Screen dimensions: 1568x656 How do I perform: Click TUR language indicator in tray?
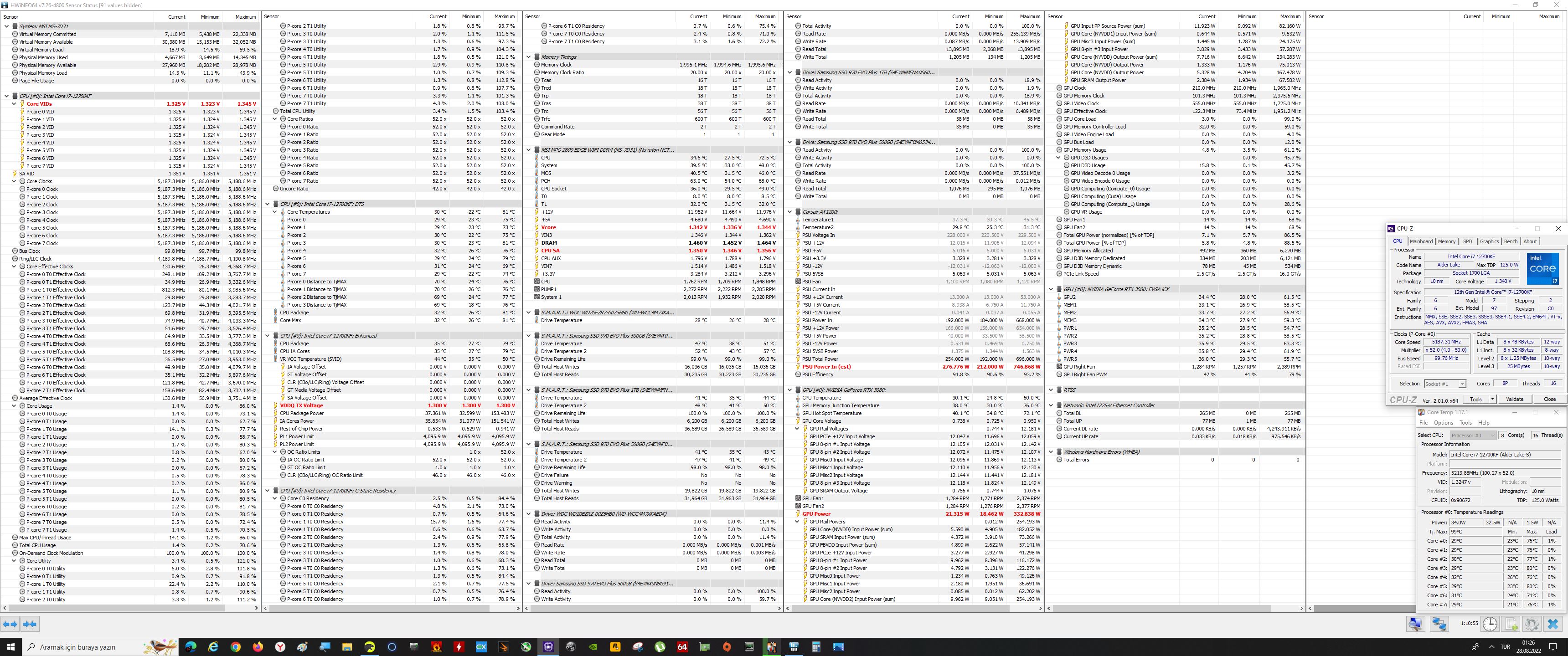(x=1505, y=647)
